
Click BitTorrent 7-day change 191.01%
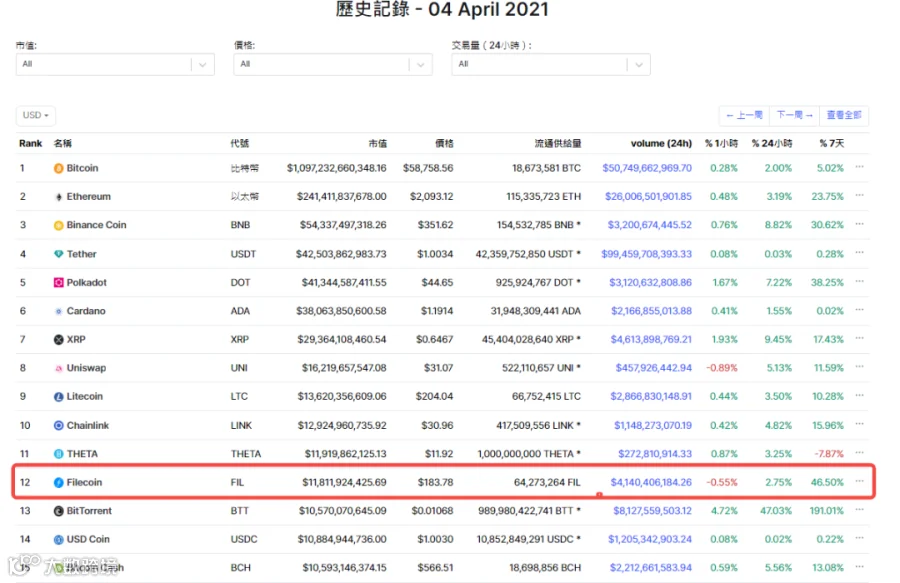tap(827, 511)
